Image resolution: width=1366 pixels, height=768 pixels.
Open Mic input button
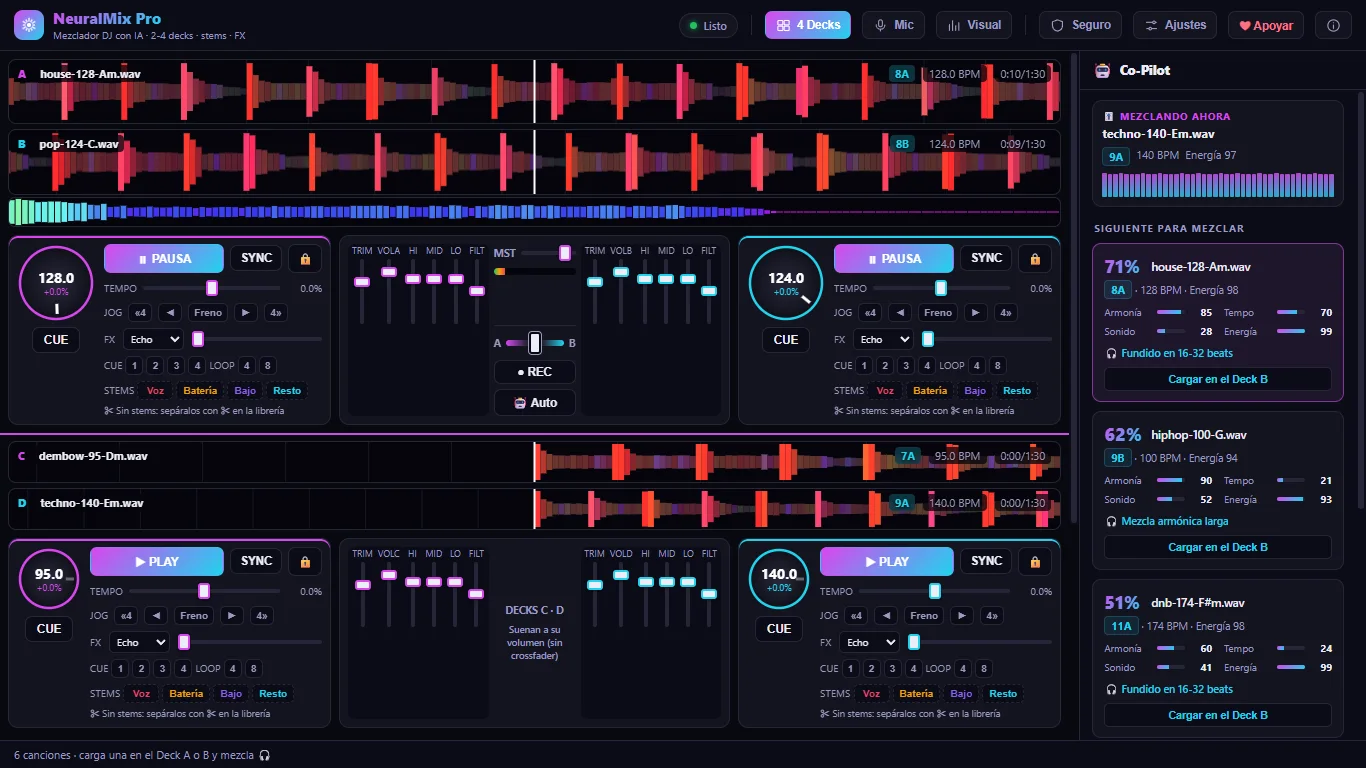tap(894, 26)
